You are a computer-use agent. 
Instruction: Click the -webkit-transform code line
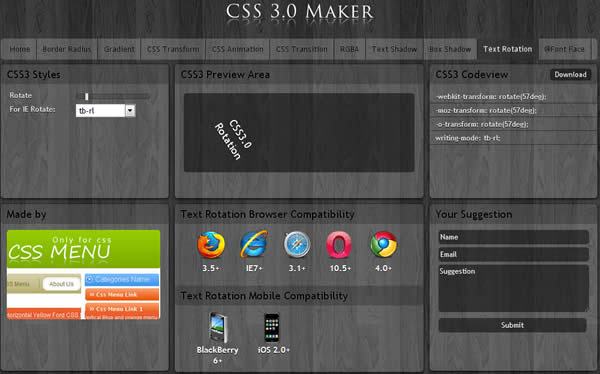491,96
